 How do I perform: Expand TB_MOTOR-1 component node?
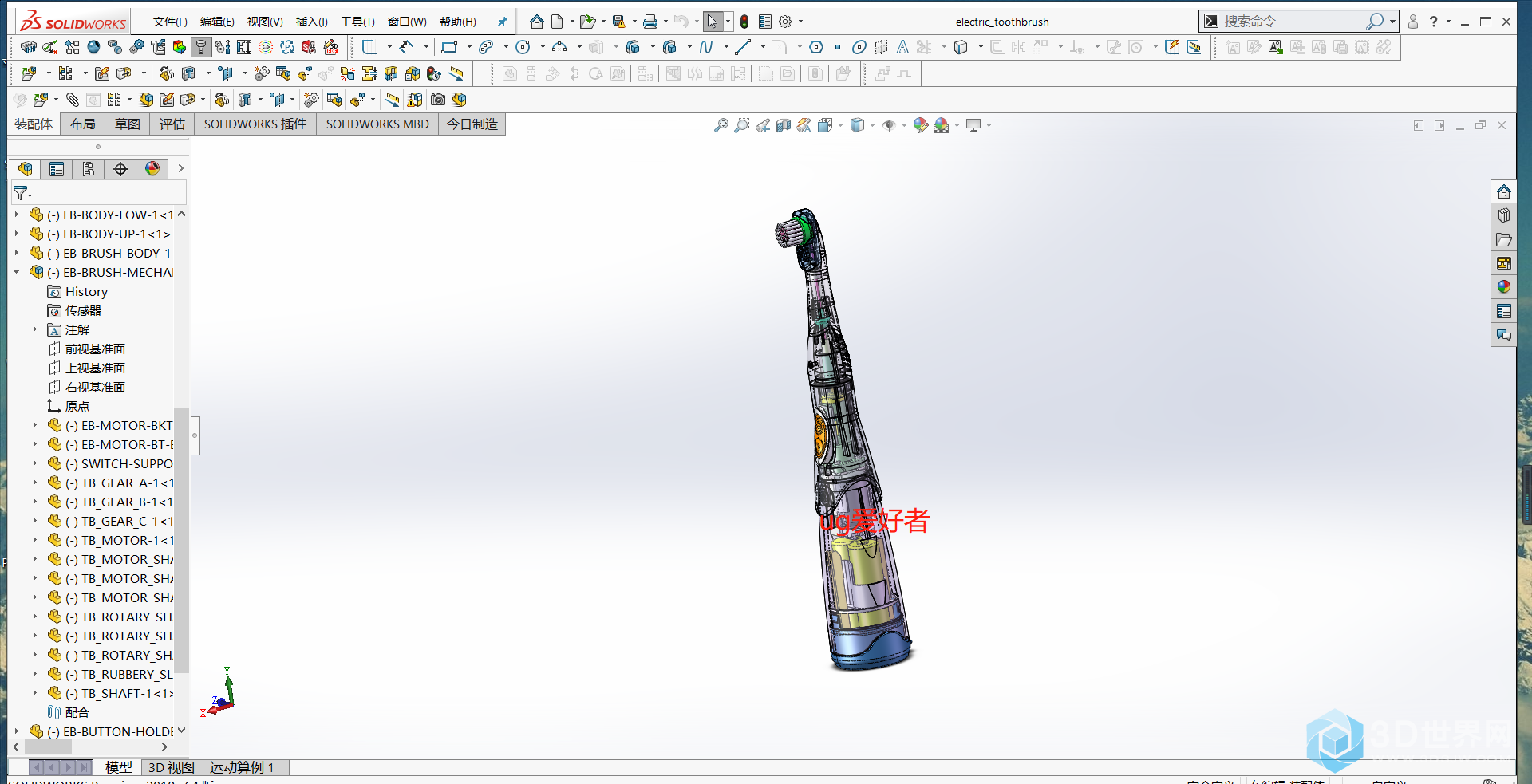coord(35,540)
